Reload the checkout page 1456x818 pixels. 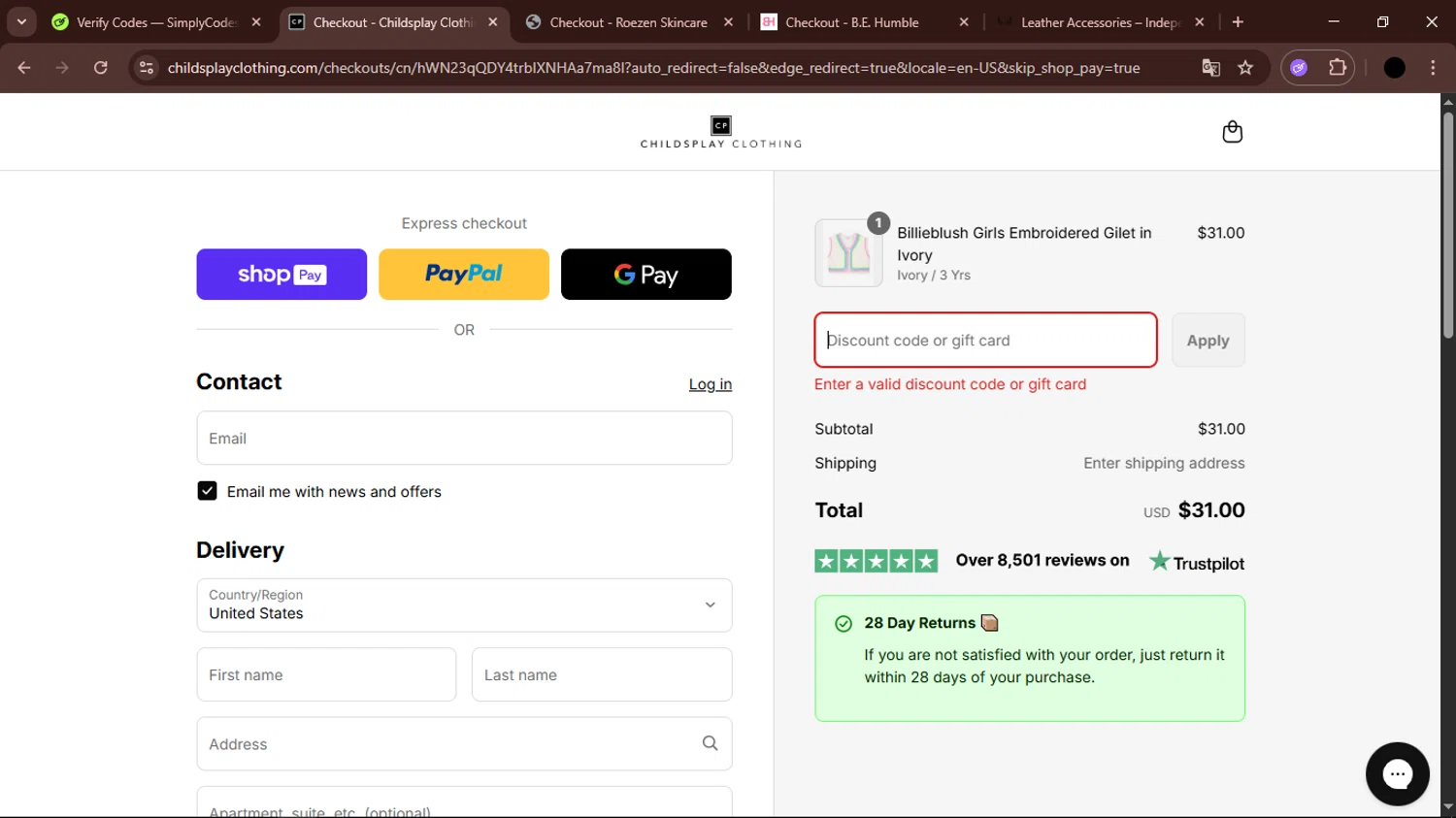click(101, 68)
